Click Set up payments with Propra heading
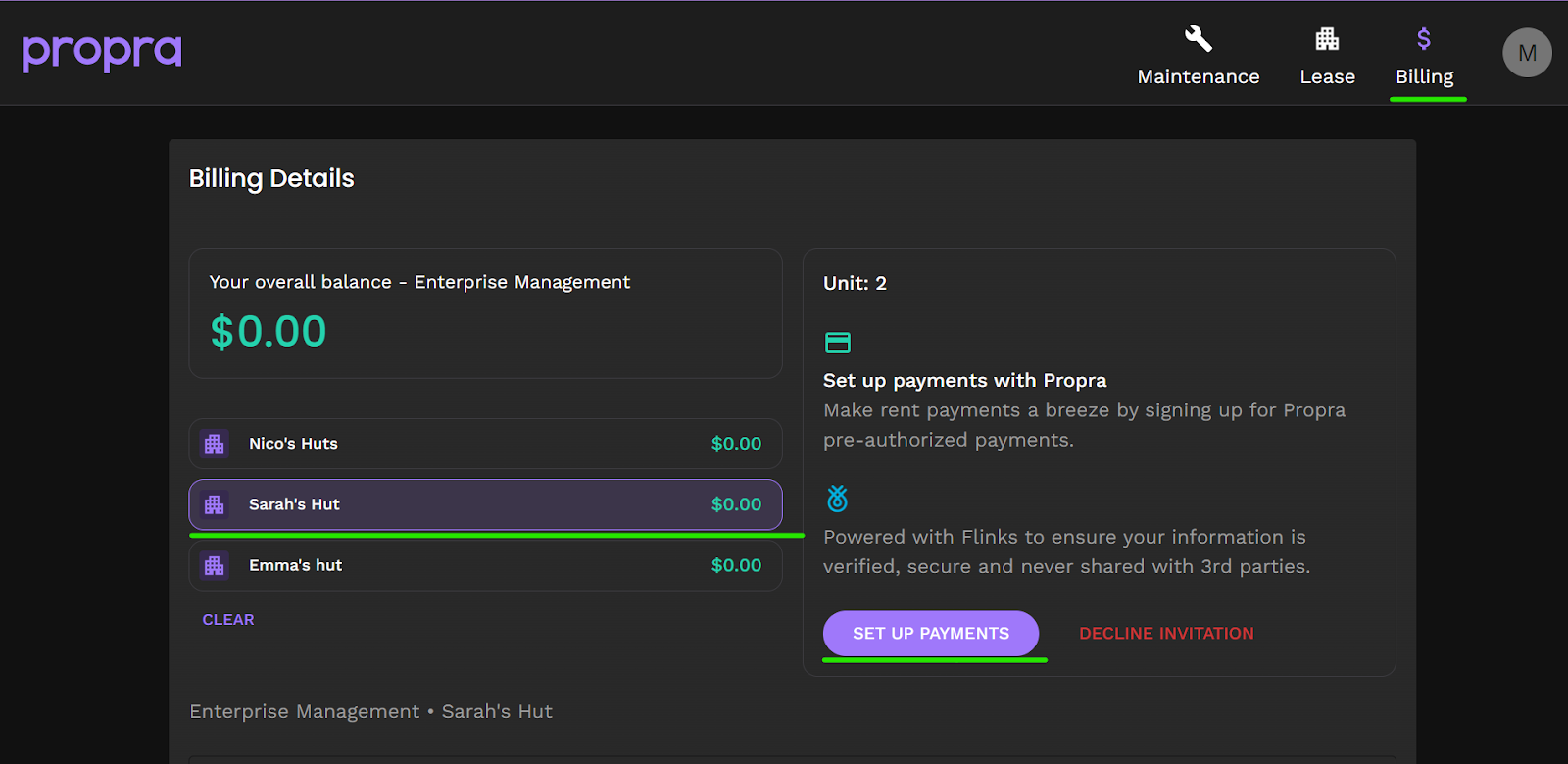1568x764 pixels. pos(965,380)
